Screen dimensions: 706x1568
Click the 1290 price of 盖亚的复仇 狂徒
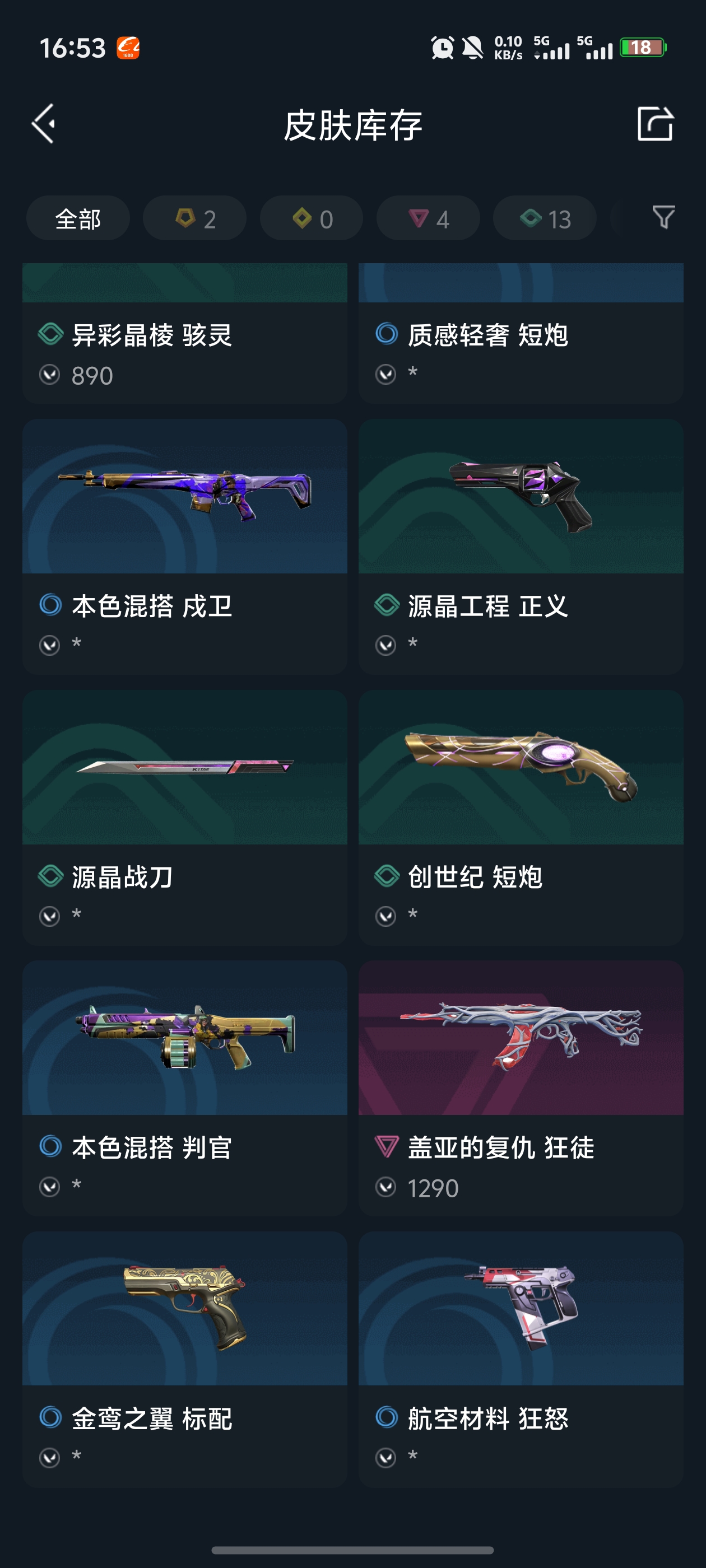pos(433,1188)
